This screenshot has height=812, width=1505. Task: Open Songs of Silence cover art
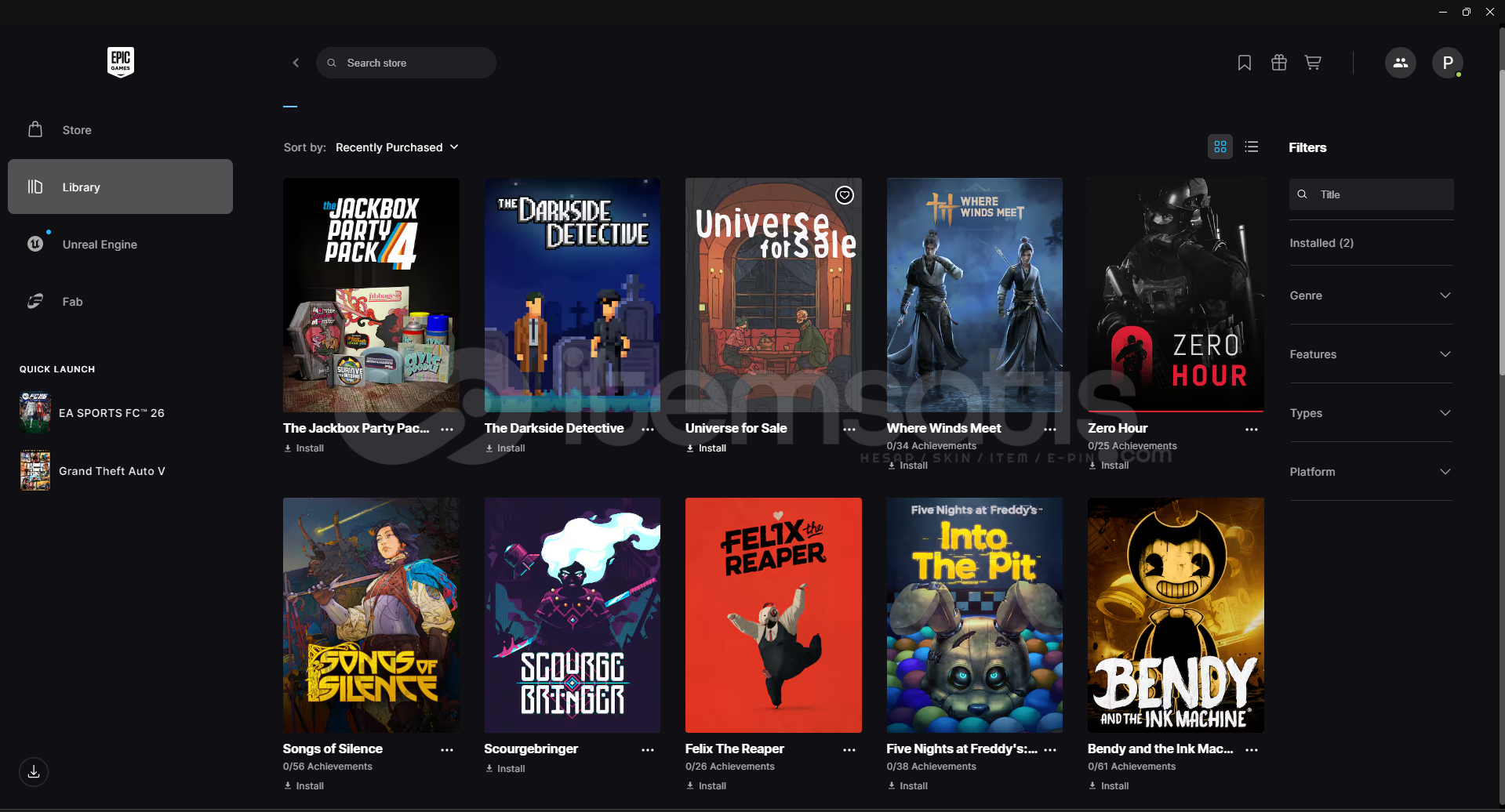pos(371,615)
